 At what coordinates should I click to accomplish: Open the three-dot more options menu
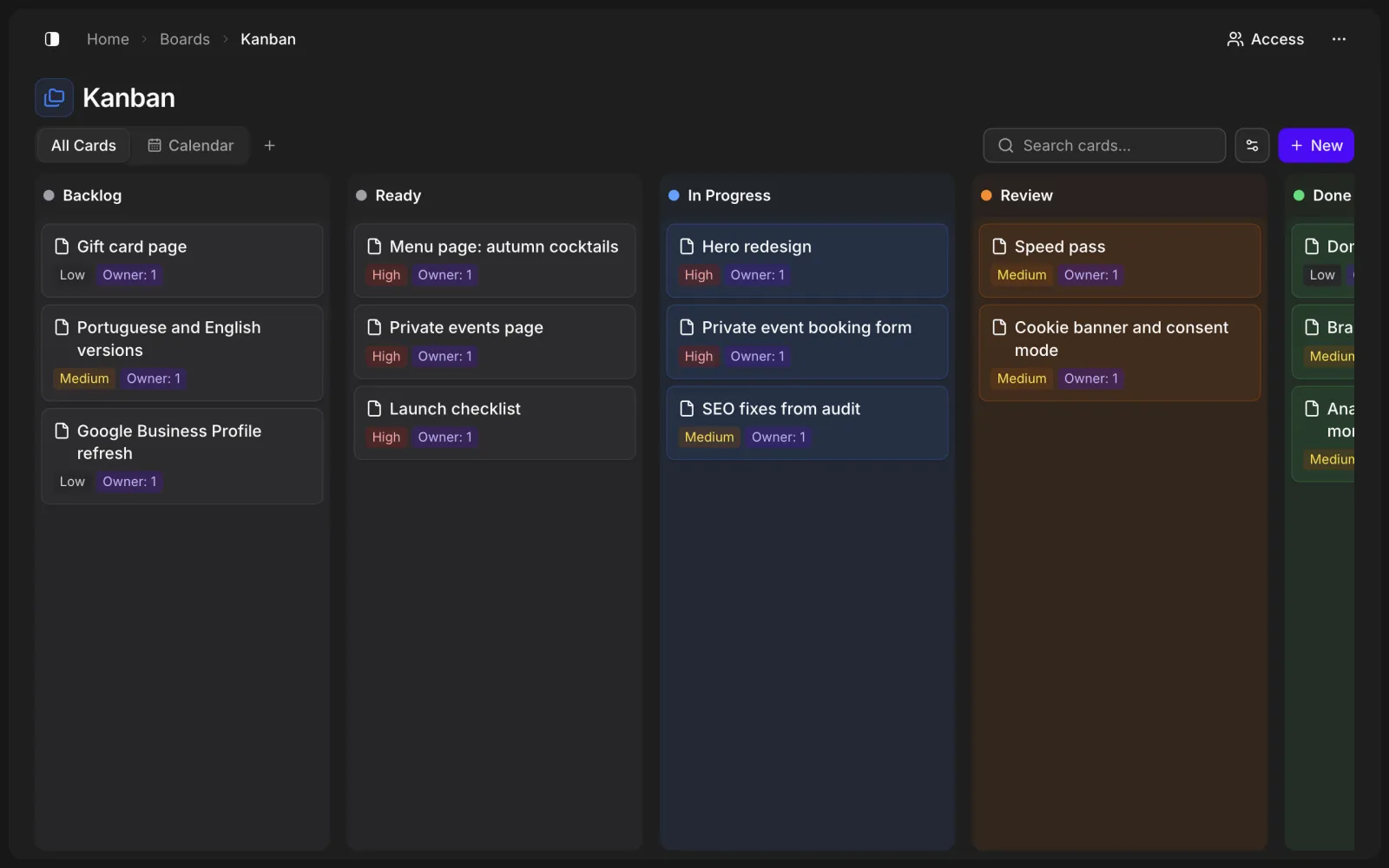coord(1339,39)
